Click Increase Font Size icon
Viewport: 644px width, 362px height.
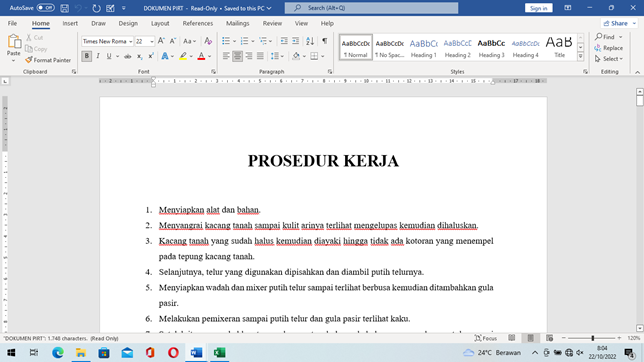(161, 41)
